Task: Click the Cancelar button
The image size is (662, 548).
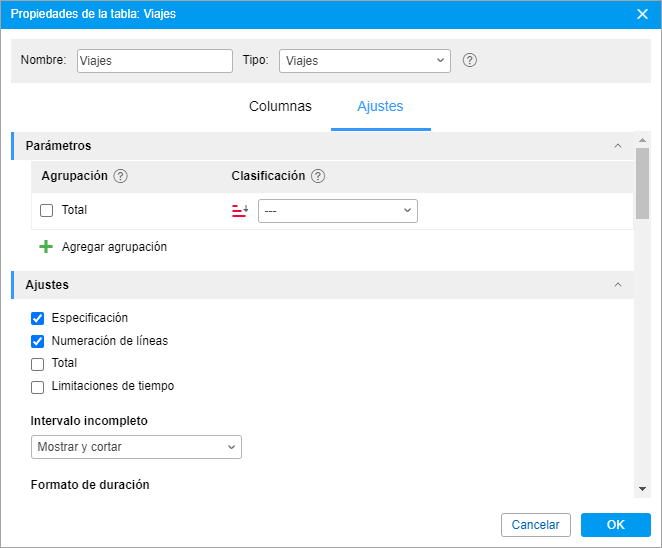Action: pos(536,525)
